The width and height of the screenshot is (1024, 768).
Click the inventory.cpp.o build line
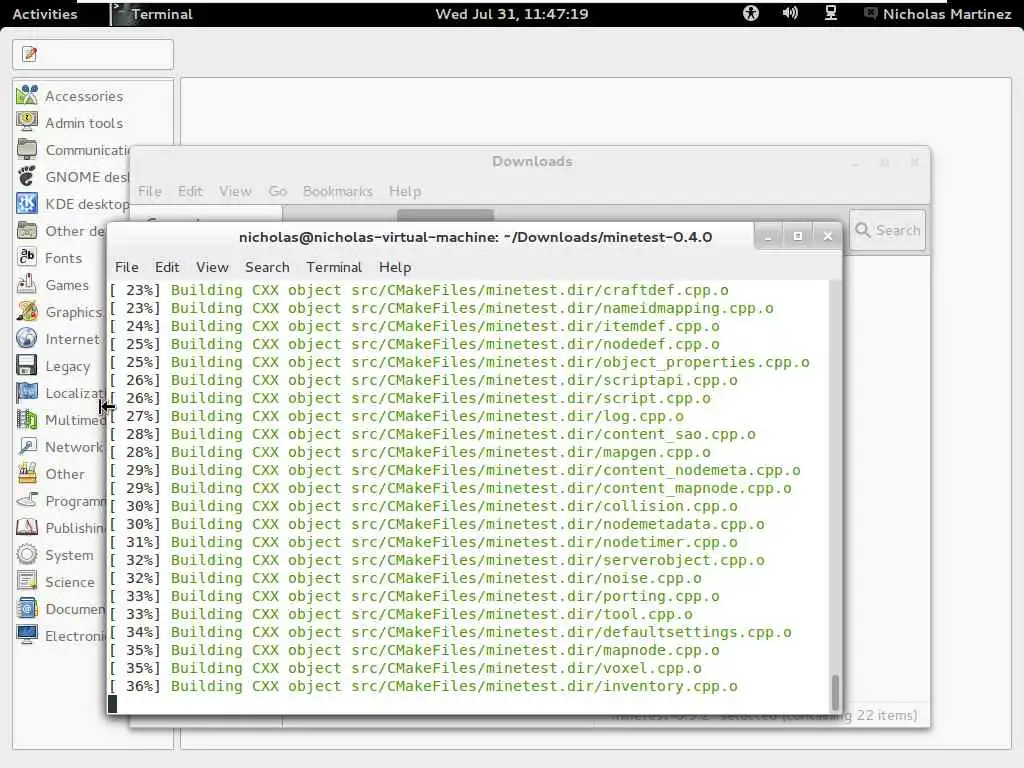click(x=423, y=686)
